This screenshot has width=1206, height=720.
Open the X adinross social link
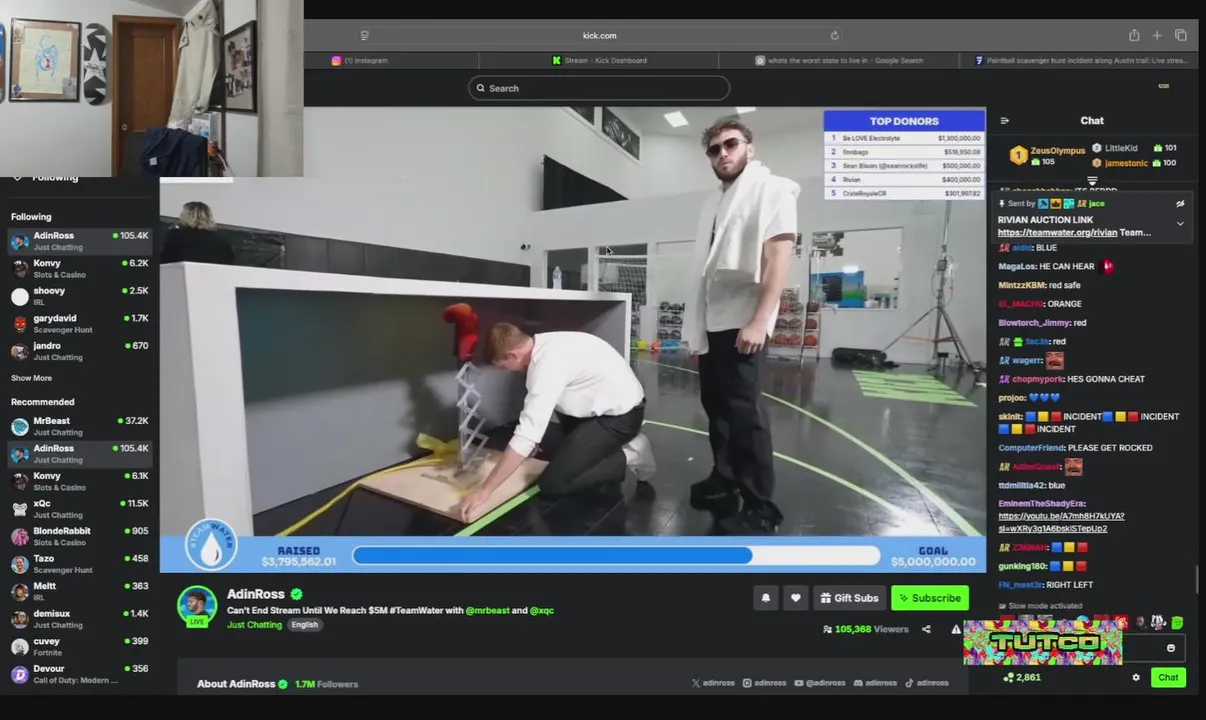point(713,683)
